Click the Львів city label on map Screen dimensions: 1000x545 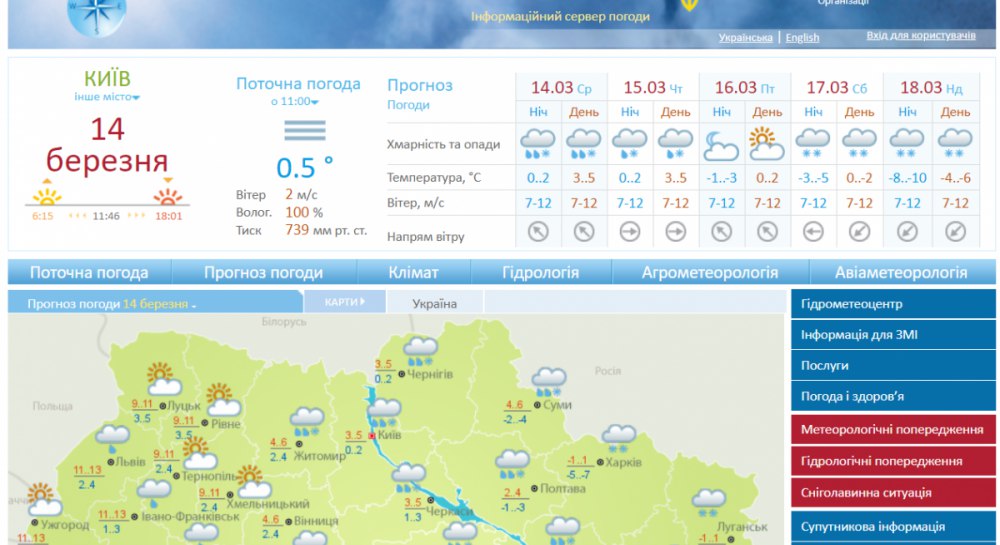click(x=130, y=462)
